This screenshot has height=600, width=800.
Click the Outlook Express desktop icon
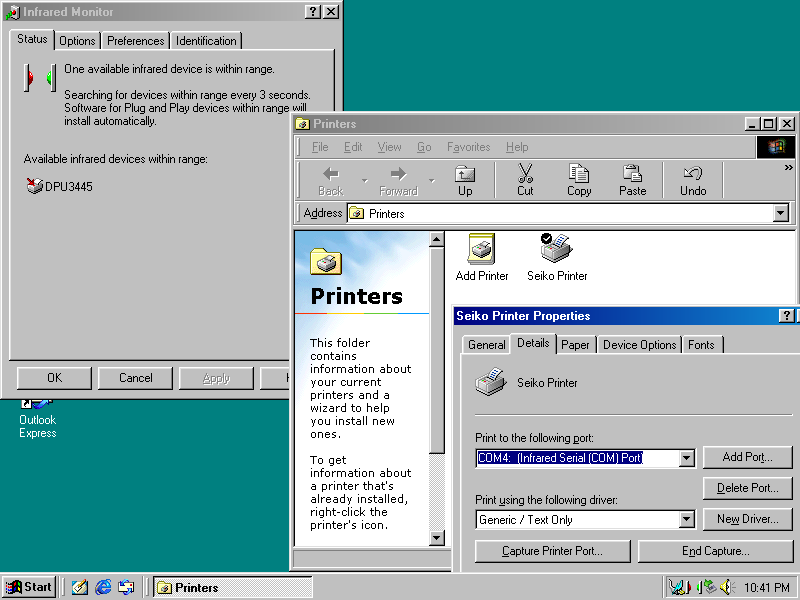(x=37, y=420)
